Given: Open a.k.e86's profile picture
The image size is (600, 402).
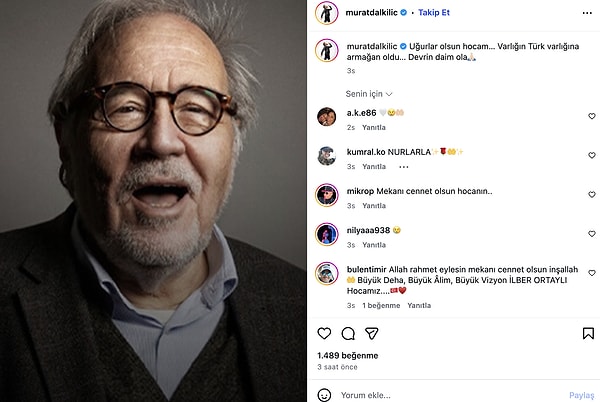Looking at the screenshot, I should tap(325, 117).
